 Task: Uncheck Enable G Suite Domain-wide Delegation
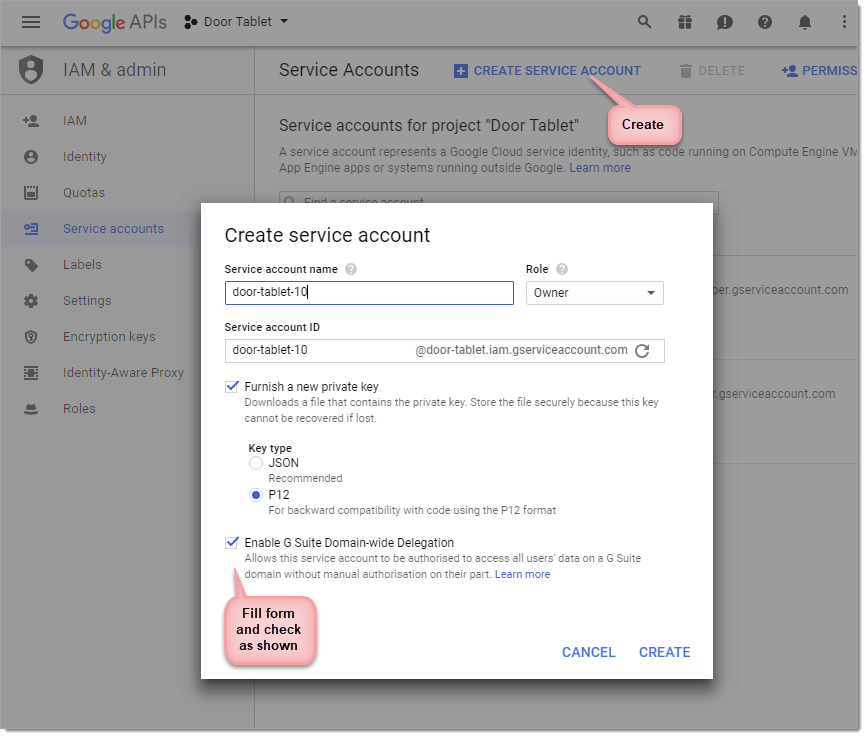coord(232,542)
